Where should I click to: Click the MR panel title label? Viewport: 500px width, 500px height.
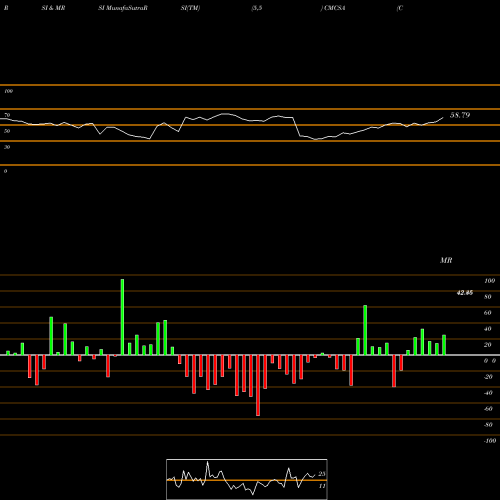click(x=446, y=260)
